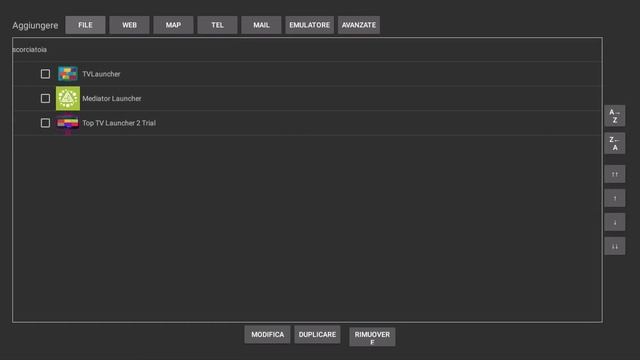Select the Top TV Launcher 2 Trial text
The image size is (640, 360).
pos(119,123)
